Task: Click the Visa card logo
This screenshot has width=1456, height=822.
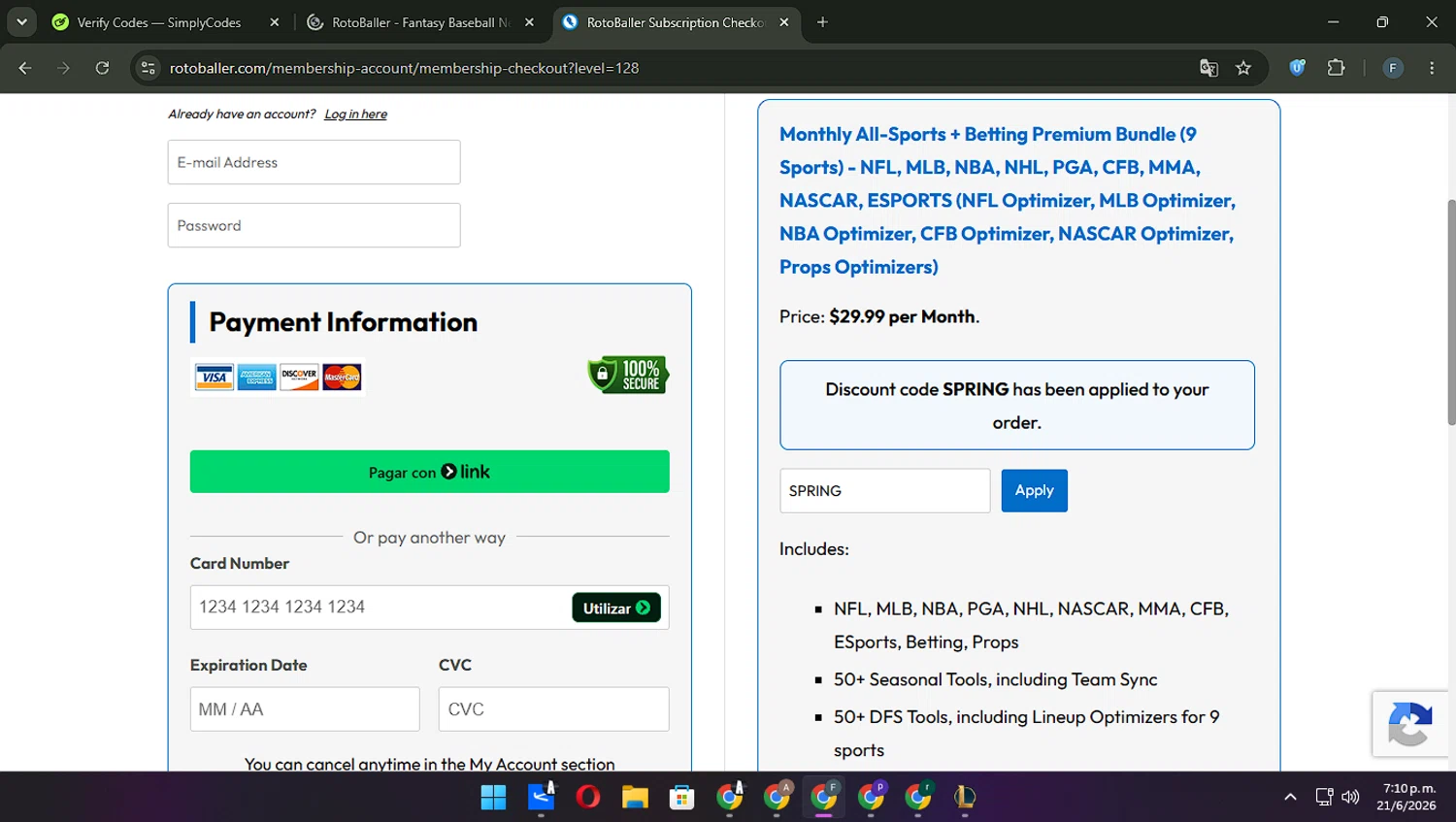Action: coord(214,378)
